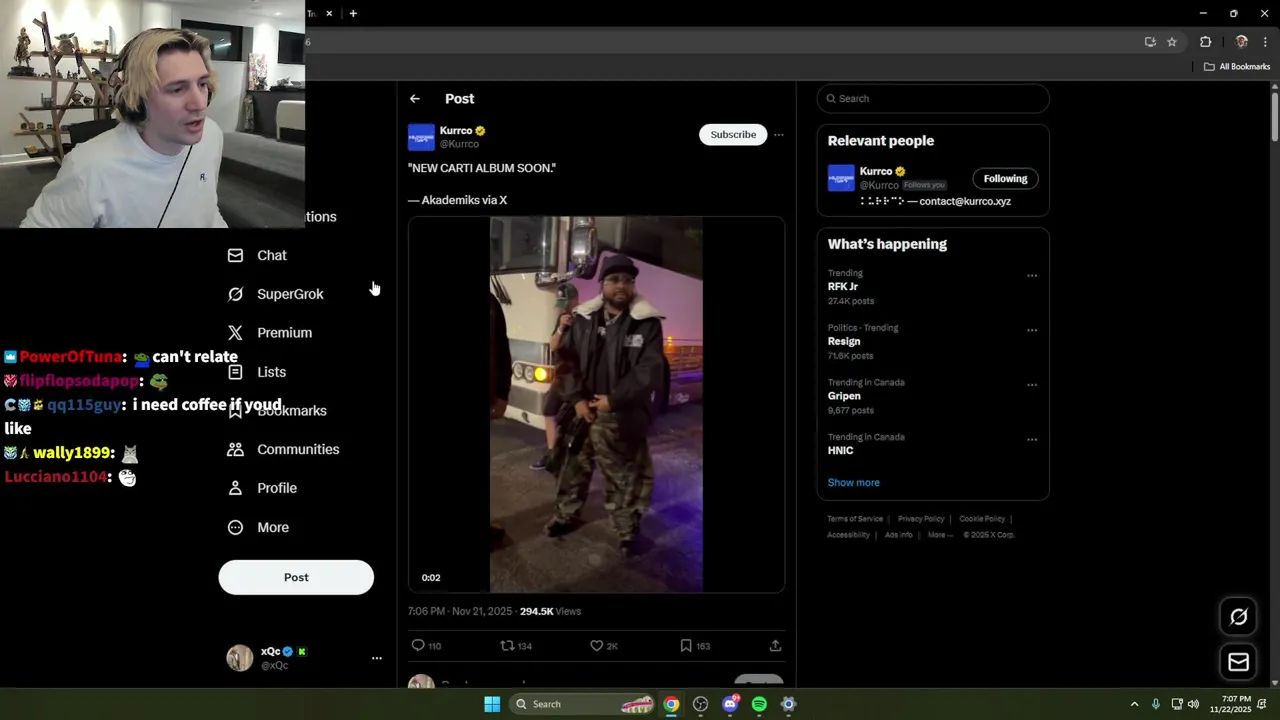This screenshot has width=1280, height=720.
Task: Open options for Resign trend
Action: (1032, 330)
